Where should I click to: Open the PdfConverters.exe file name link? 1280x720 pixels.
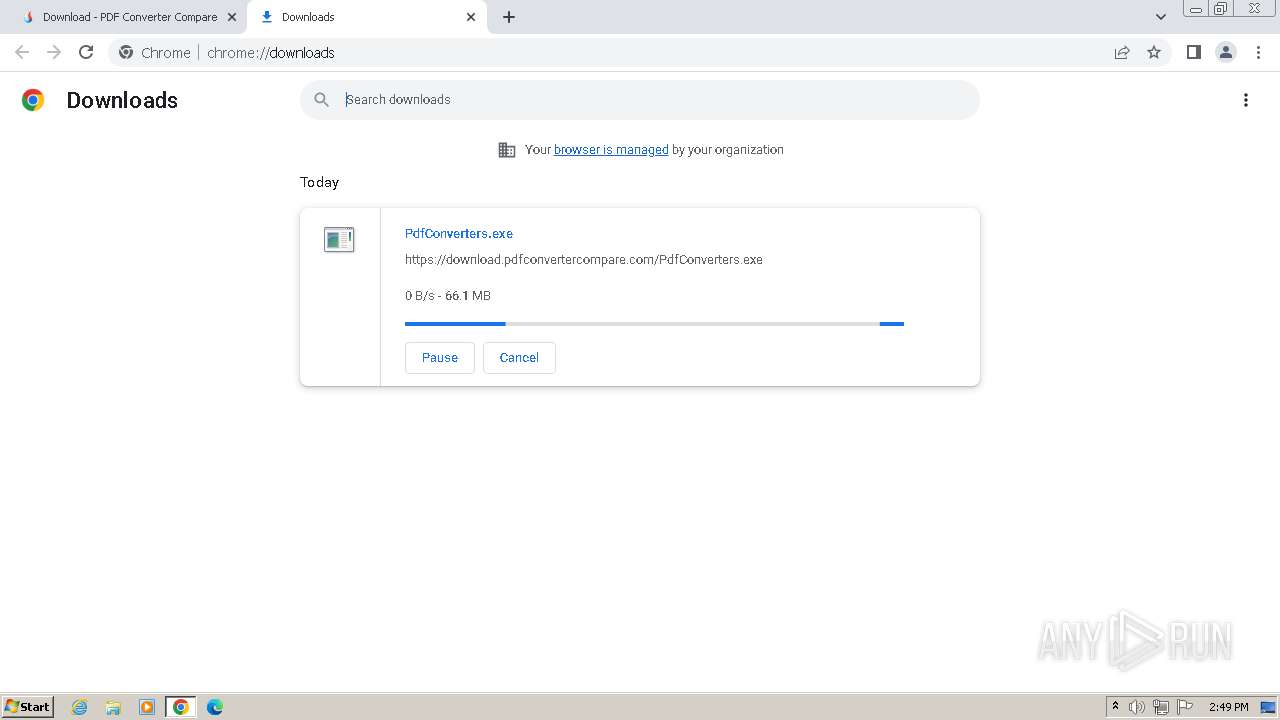click(x=459, y=233)
